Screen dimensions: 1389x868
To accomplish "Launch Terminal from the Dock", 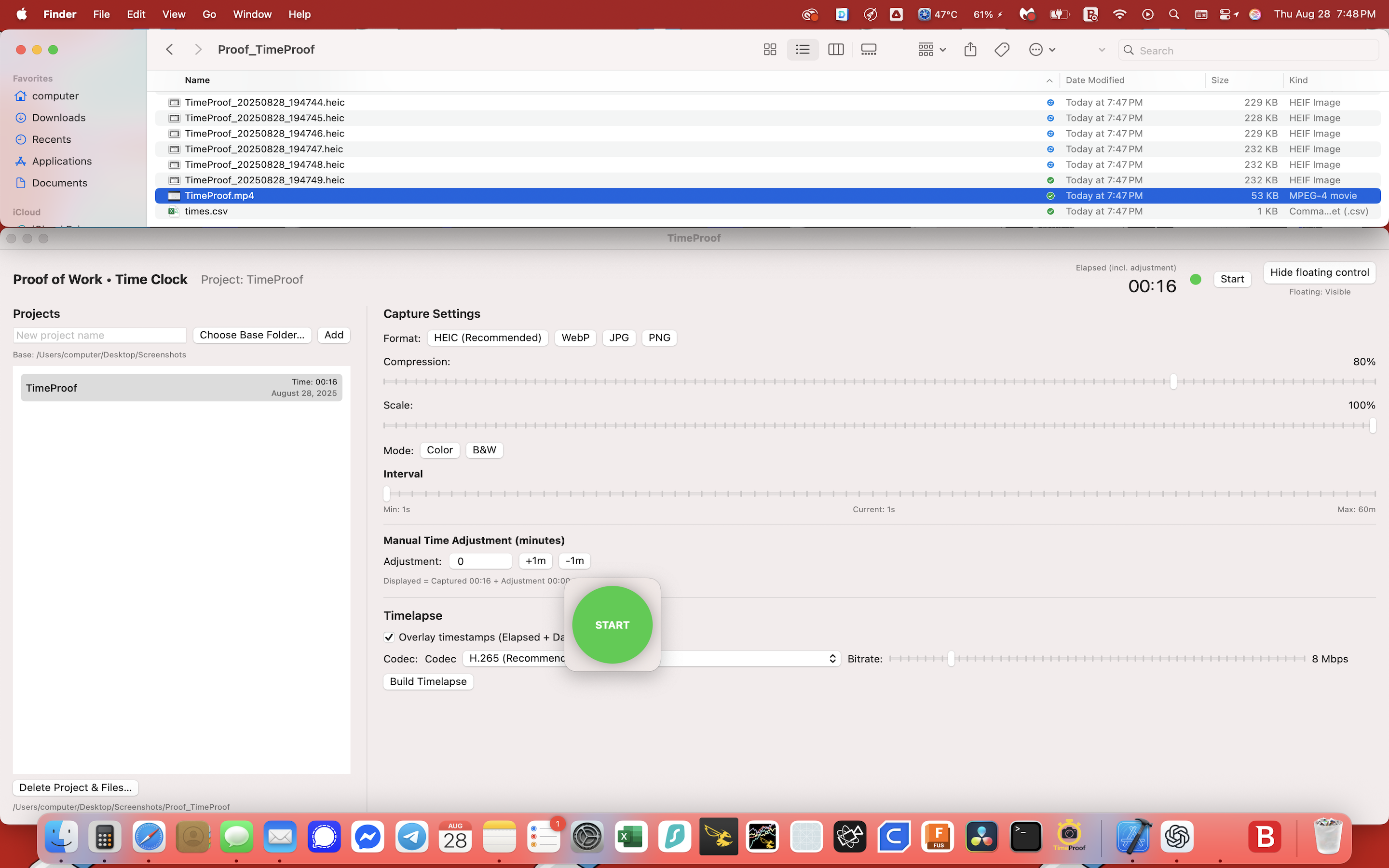I will 1026,837.
